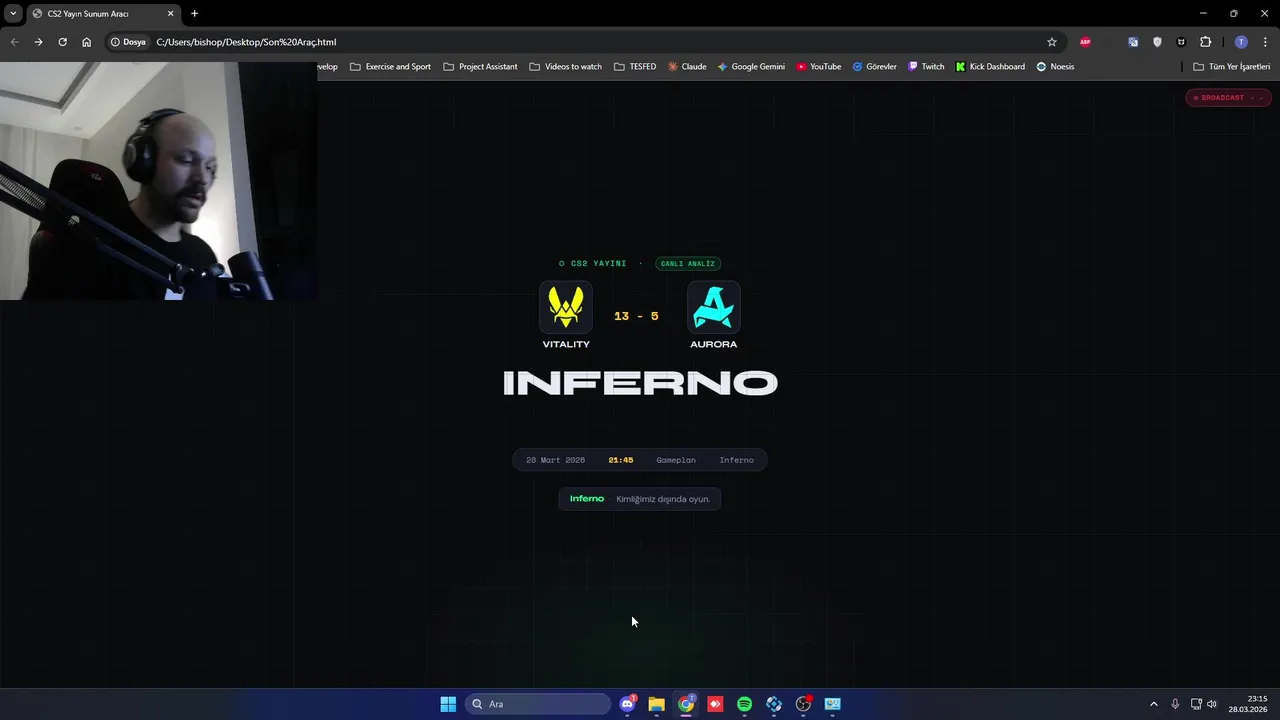
Task: Open a new browser tab
Action: [x=194, y=14]
